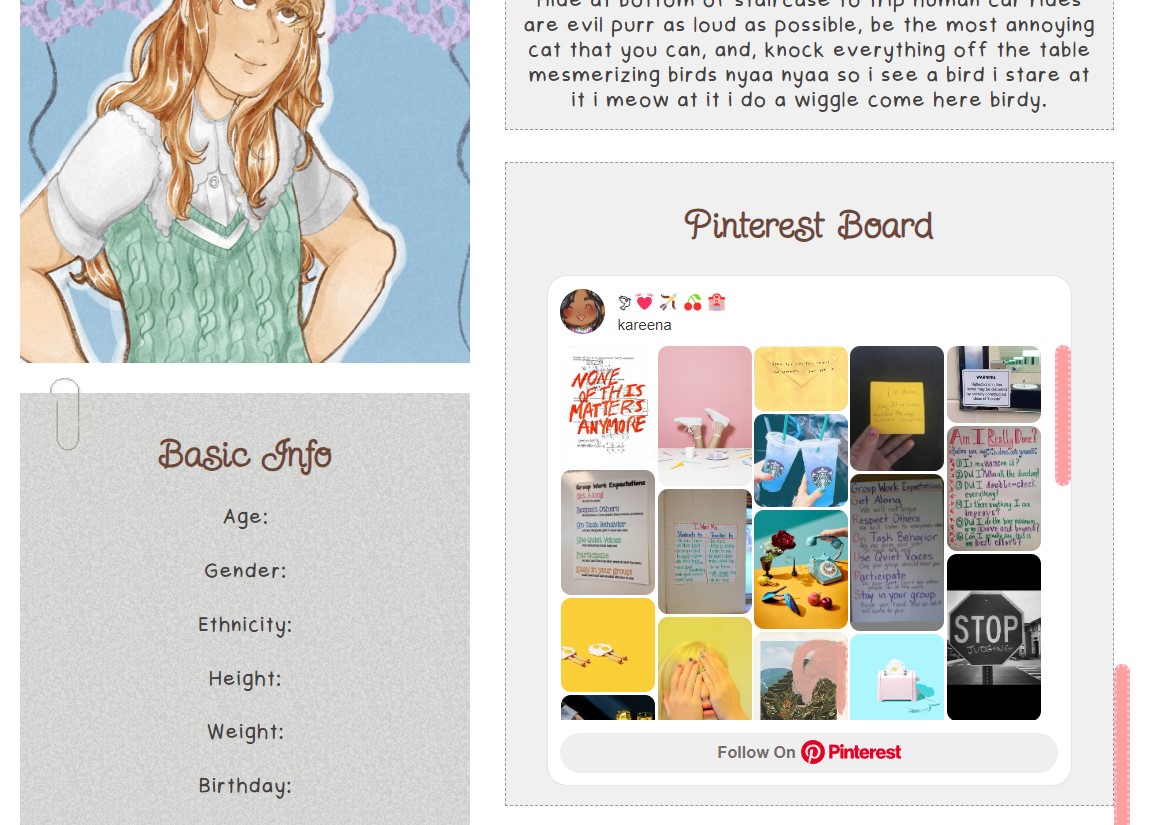Open the 'None of this matters anymore' pin
This screenshot has height=825, width=1162.
608,405
